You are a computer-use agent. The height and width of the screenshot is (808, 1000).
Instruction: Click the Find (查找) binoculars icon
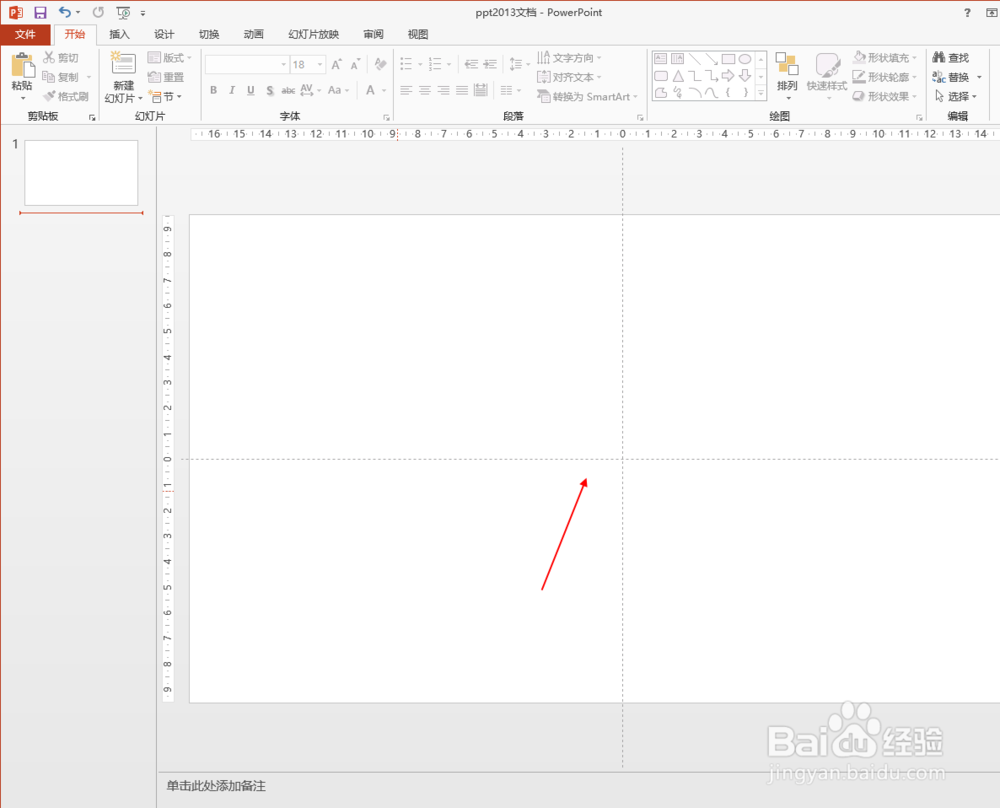[x=939, y=57]
